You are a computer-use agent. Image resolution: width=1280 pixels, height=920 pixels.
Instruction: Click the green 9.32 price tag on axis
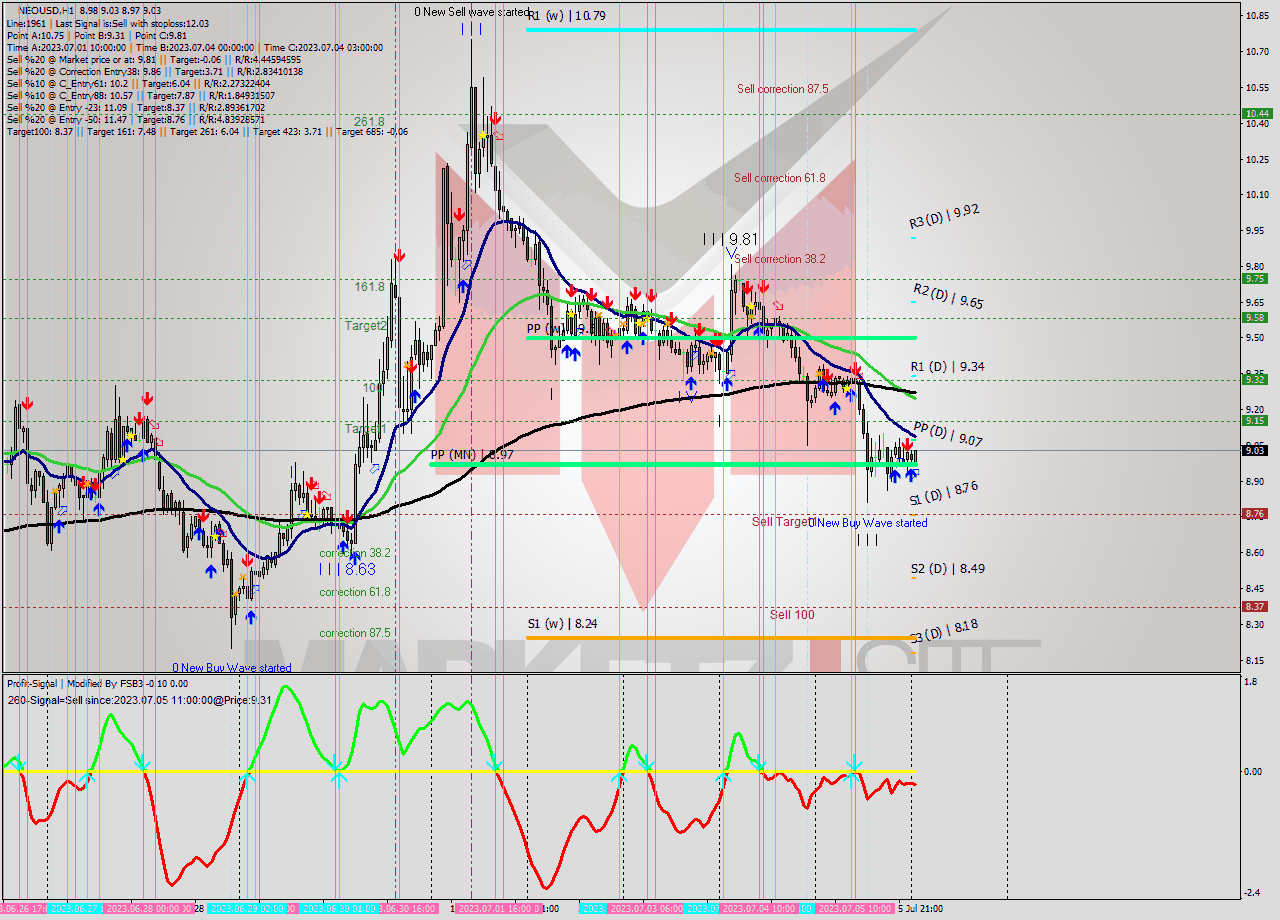coord(1256,379)
